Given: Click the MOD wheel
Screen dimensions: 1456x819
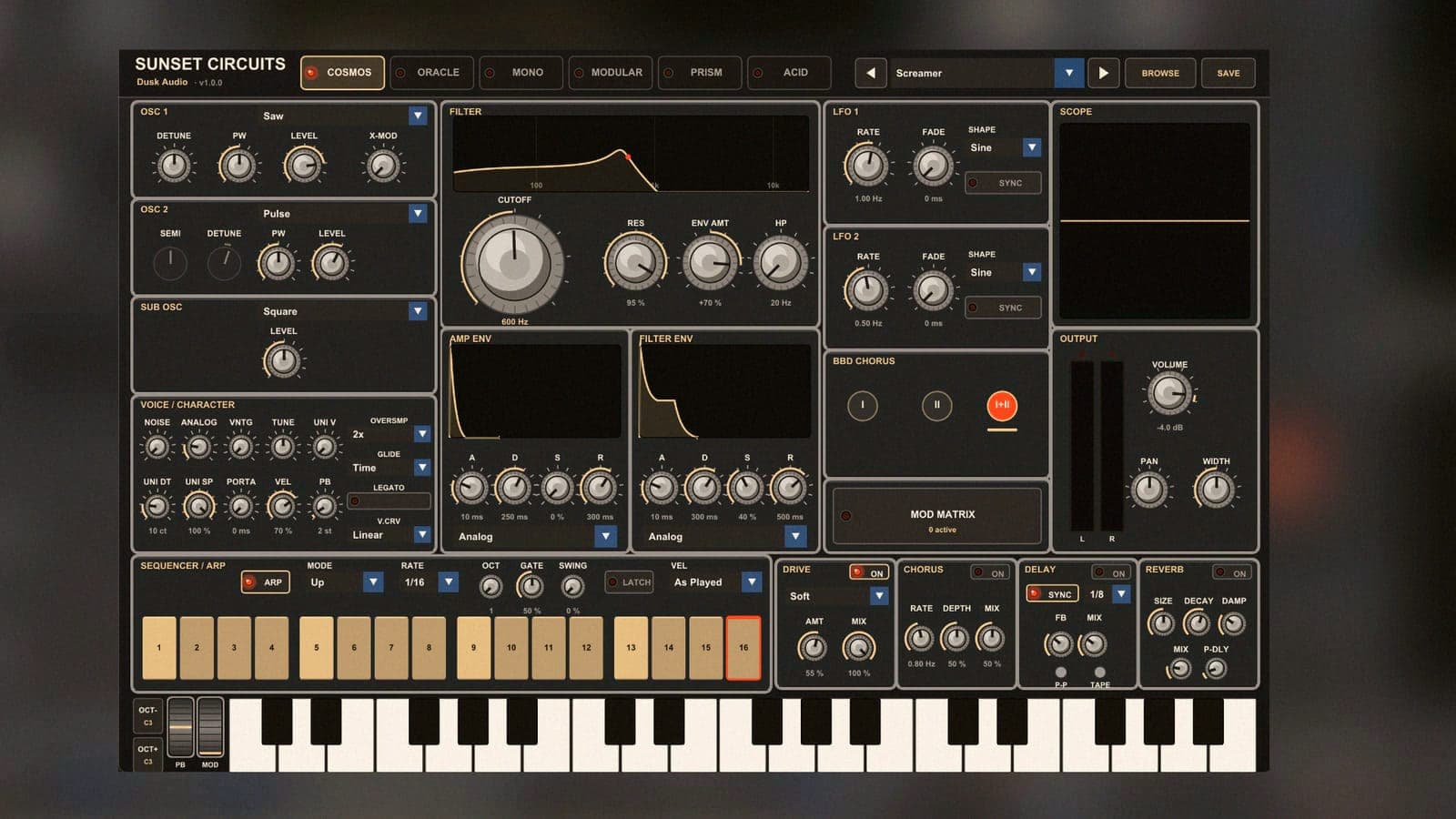Looking at the screenshot, I should pos(210,727).
